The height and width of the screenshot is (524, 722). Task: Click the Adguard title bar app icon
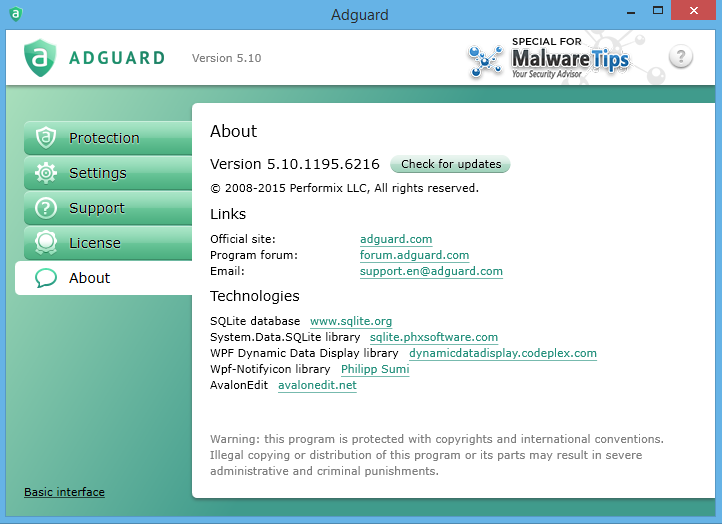point(16,14)
